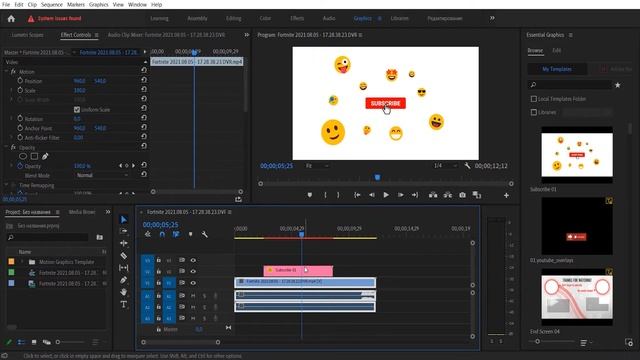This screenshot has width=640, height=360.
Task: Show more workspaces double chevron
Action: tap(492, 18)
